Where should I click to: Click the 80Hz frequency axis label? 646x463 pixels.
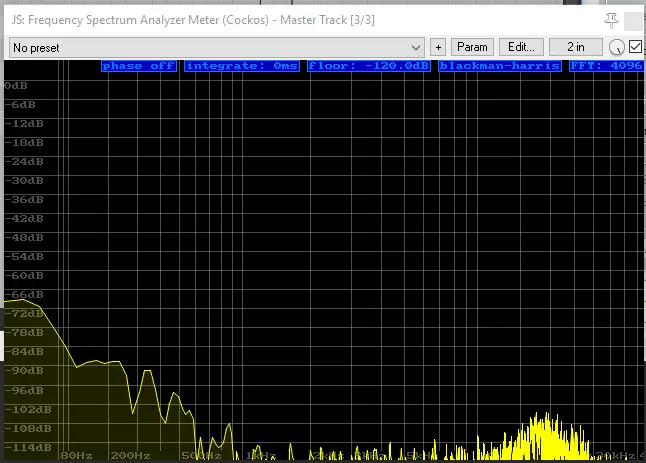click(x=75, y=456)
